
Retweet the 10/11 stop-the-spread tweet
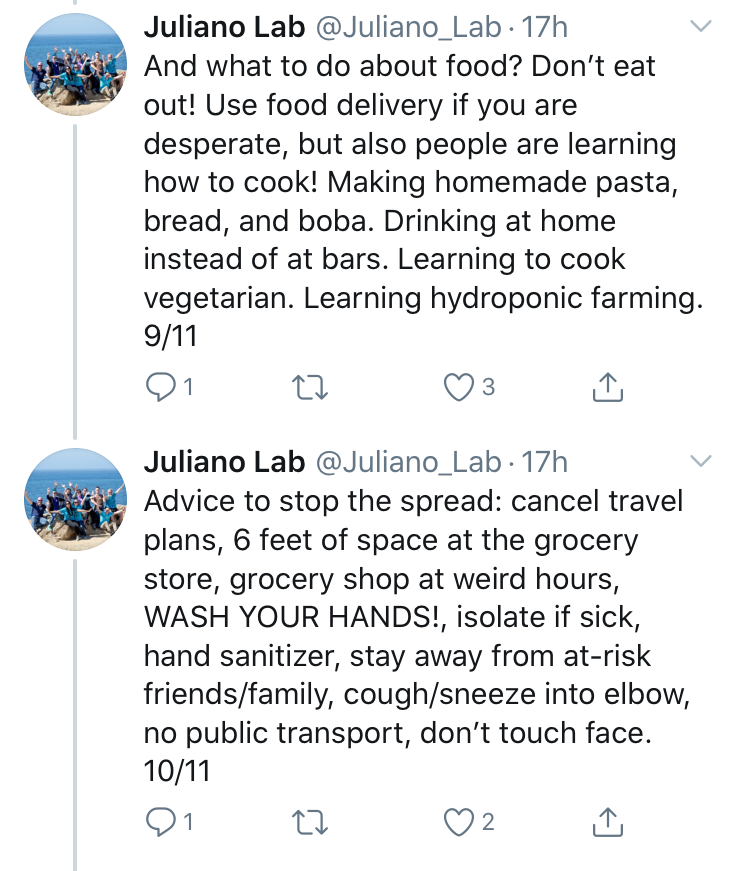(309, 822)
